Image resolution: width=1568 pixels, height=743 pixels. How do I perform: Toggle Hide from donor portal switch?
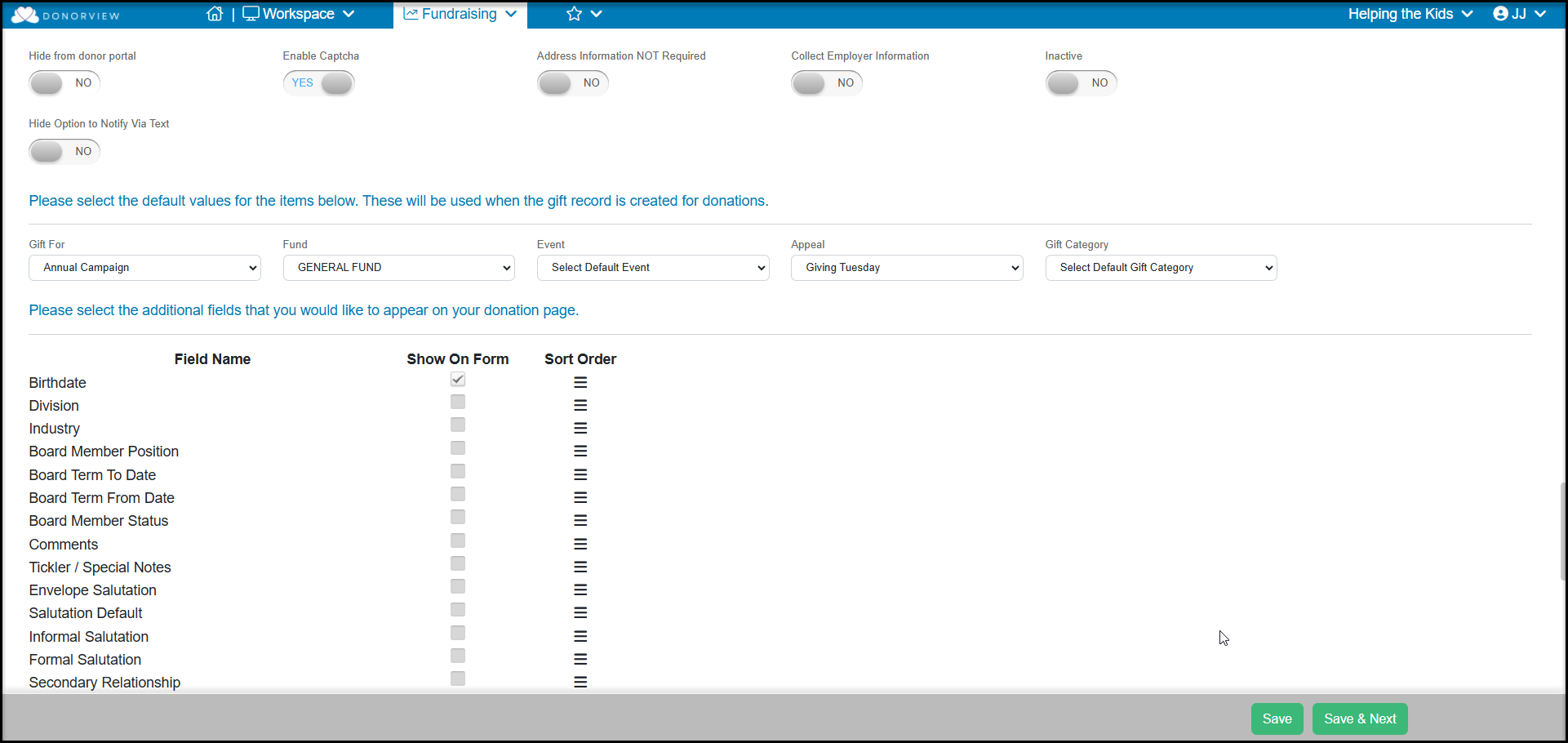point(64,82)
